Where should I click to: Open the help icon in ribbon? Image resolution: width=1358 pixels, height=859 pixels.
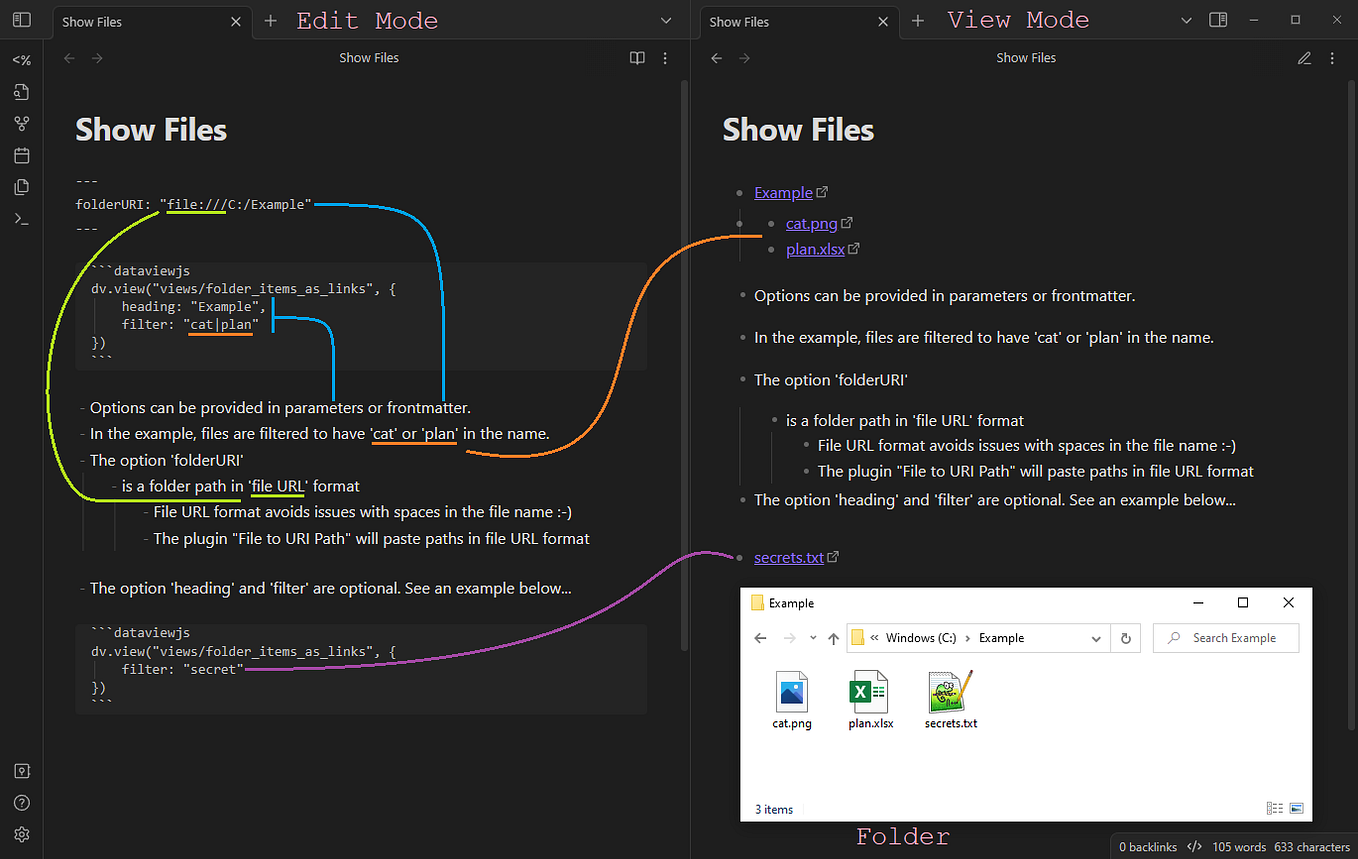(21, 803)
